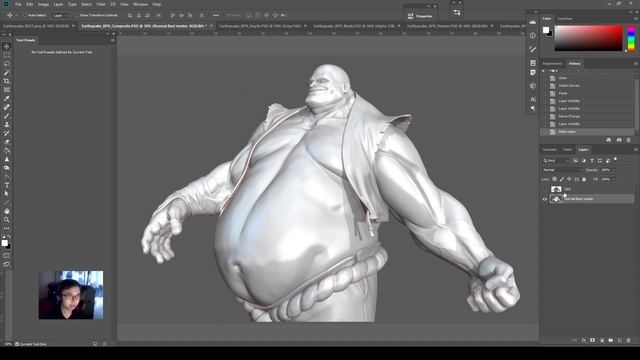
Task: Open the layer Opacity dropdown arrow
Action: (x=613, y=170)
